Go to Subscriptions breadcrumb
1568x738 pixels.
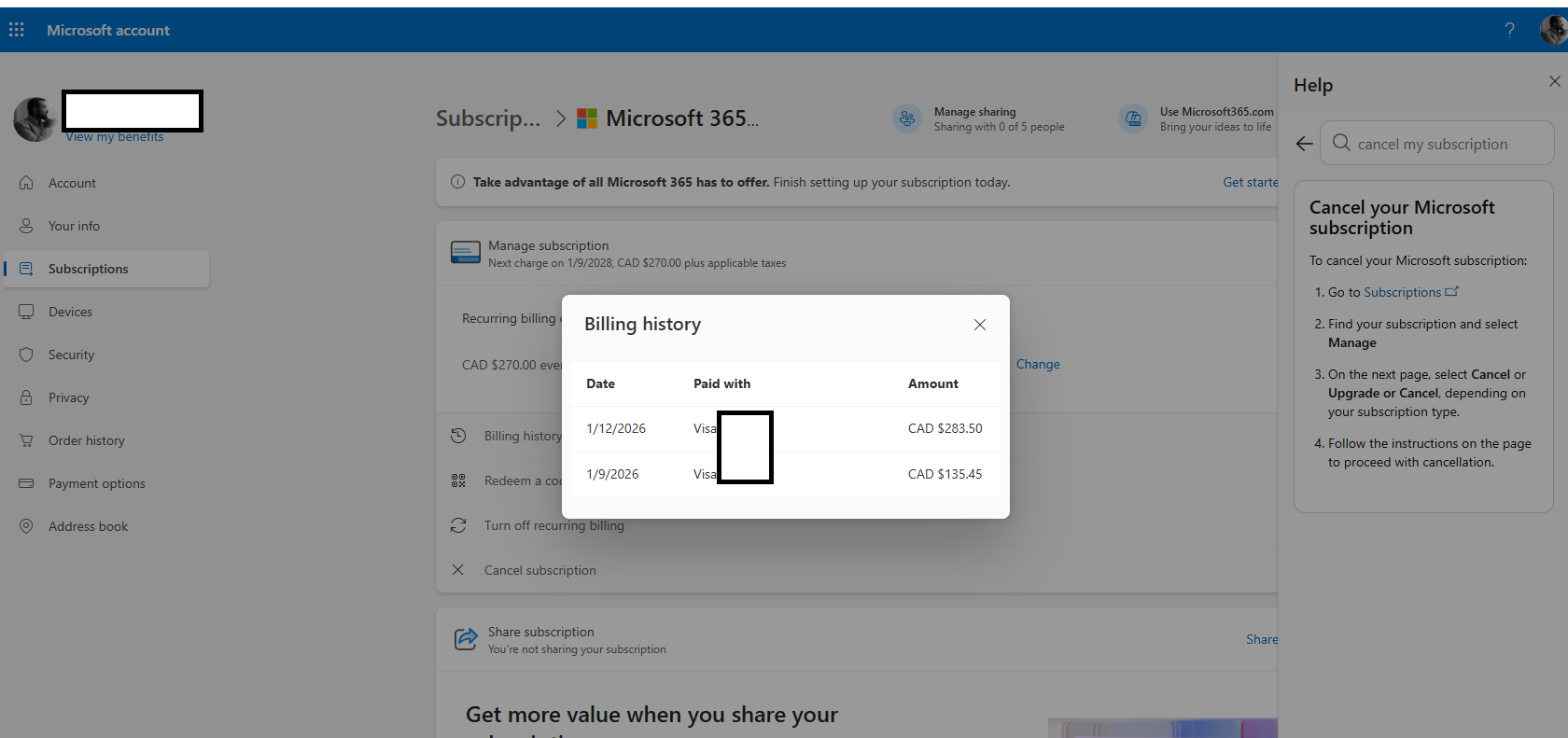pos(488,118)
